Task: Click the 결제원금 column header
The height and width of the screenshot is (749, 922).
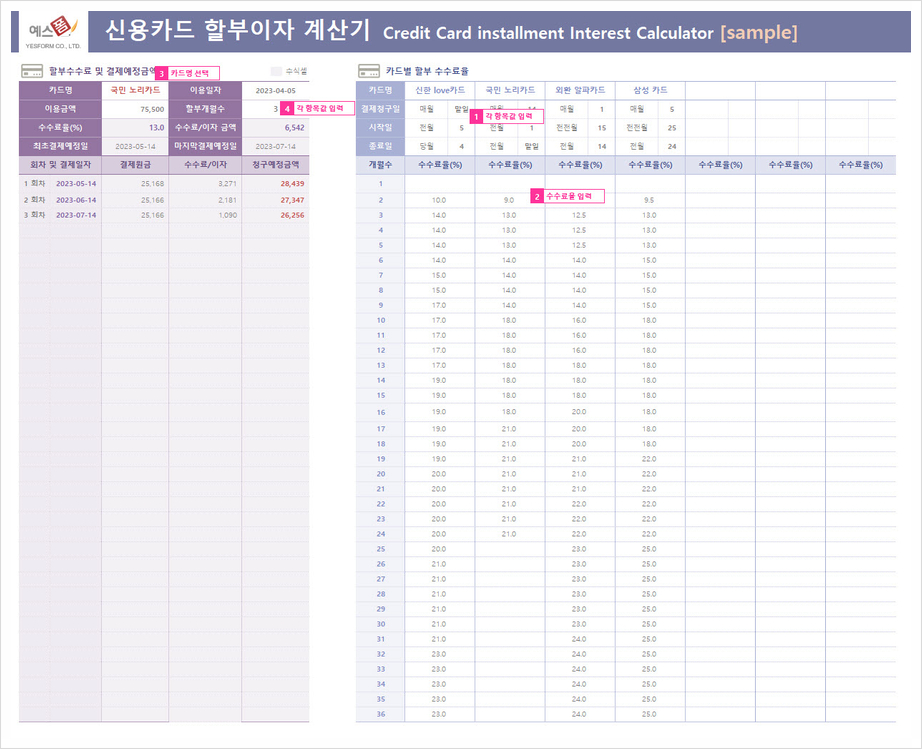Action: tap(135, 165)
